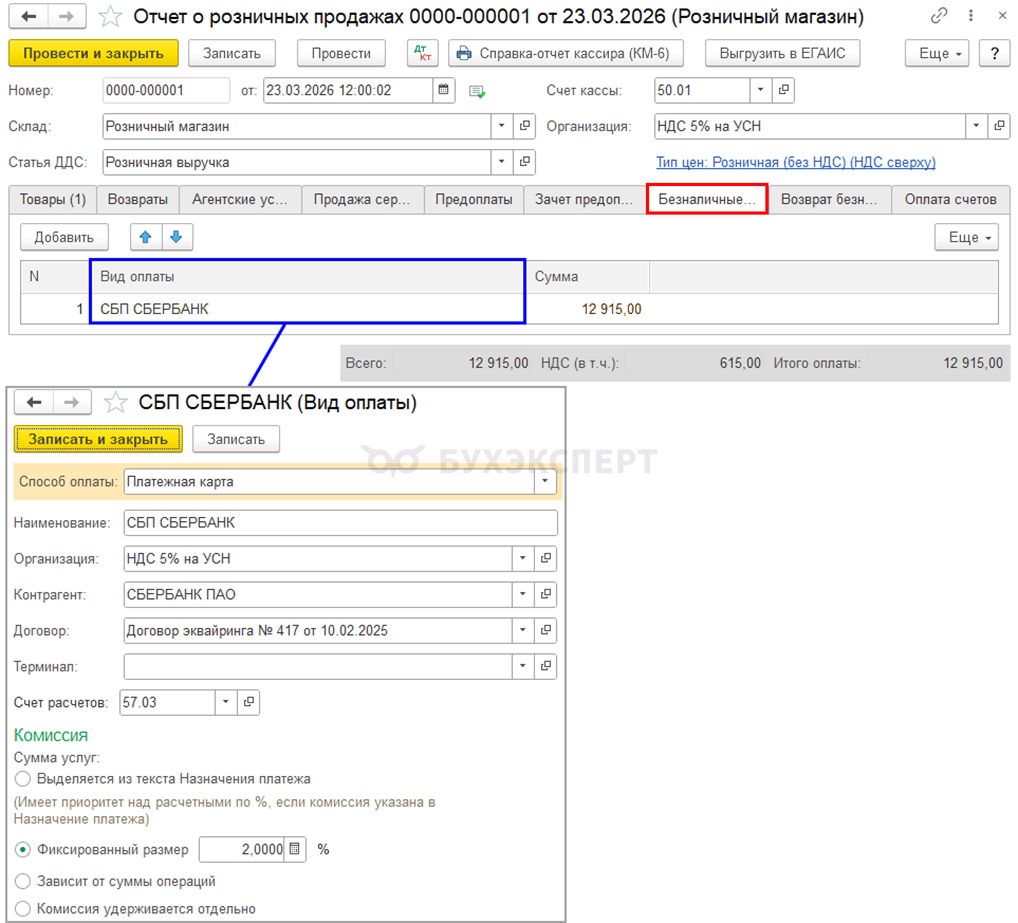
Task: Expand the Терминал dropdown
Action: [x=523, y=666]
